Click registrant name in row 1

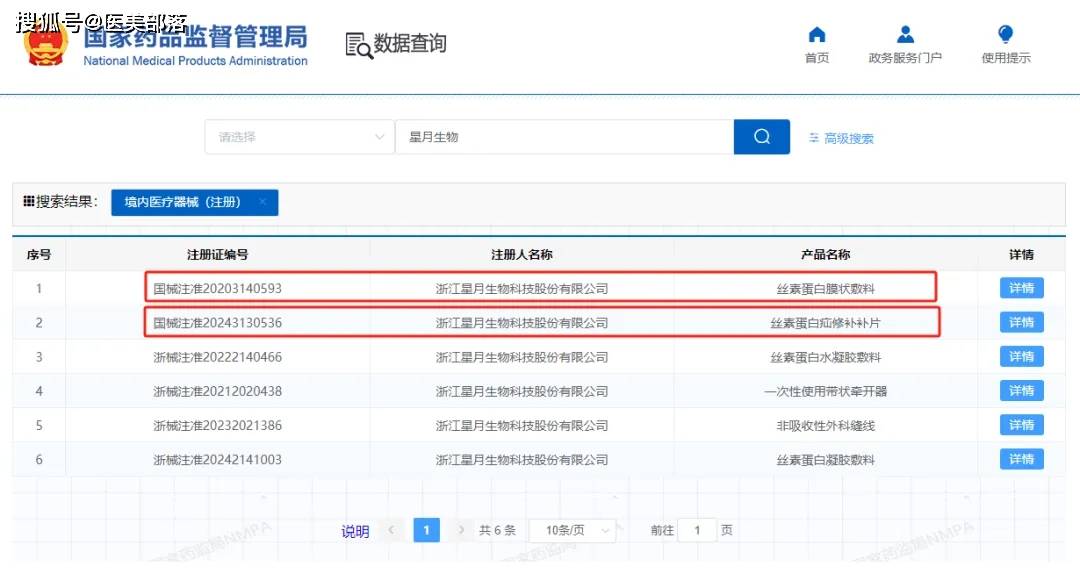(x=521, y=288)
